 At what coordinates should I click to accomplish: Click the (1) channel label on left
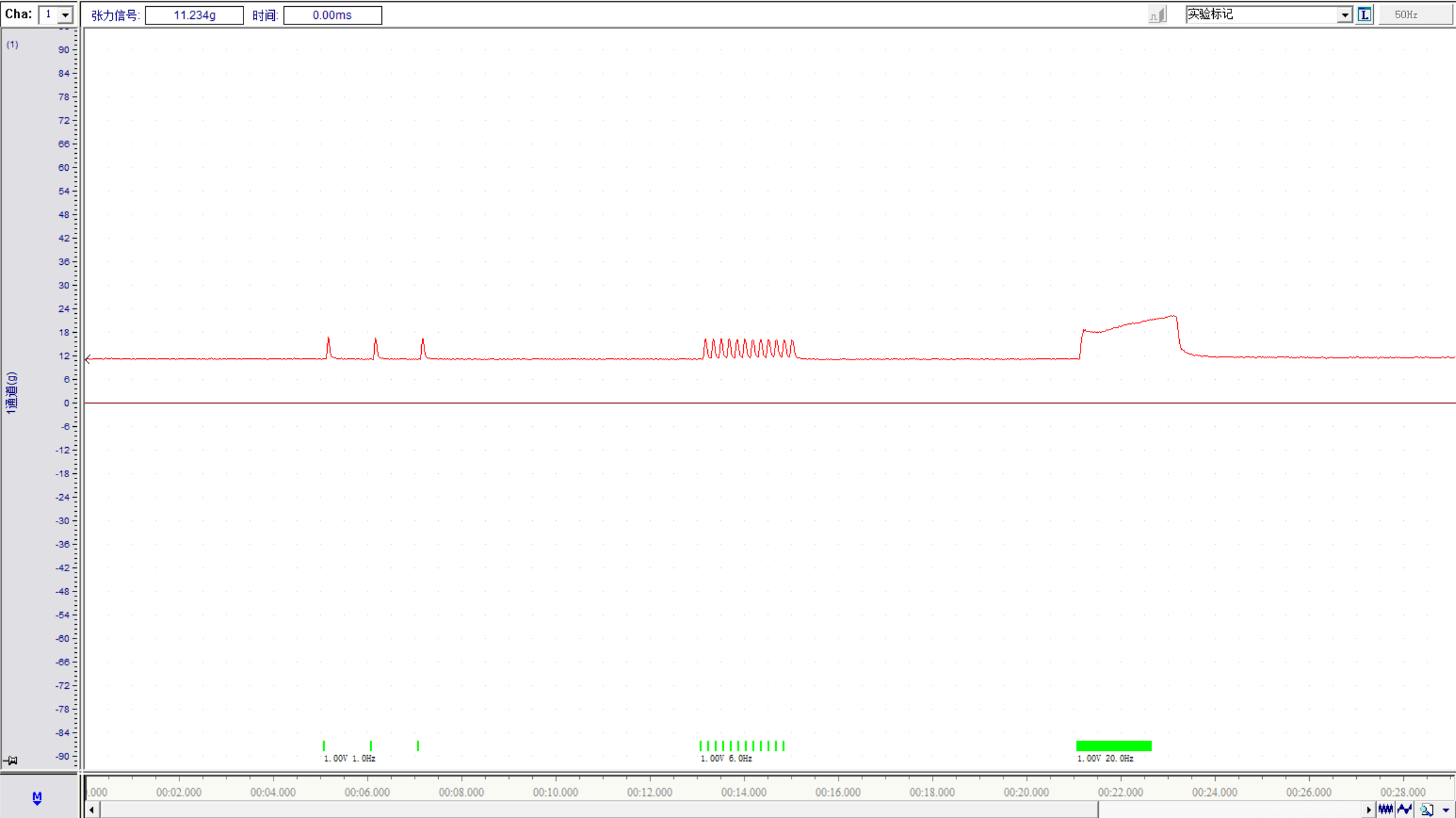(x=13, y=45)
